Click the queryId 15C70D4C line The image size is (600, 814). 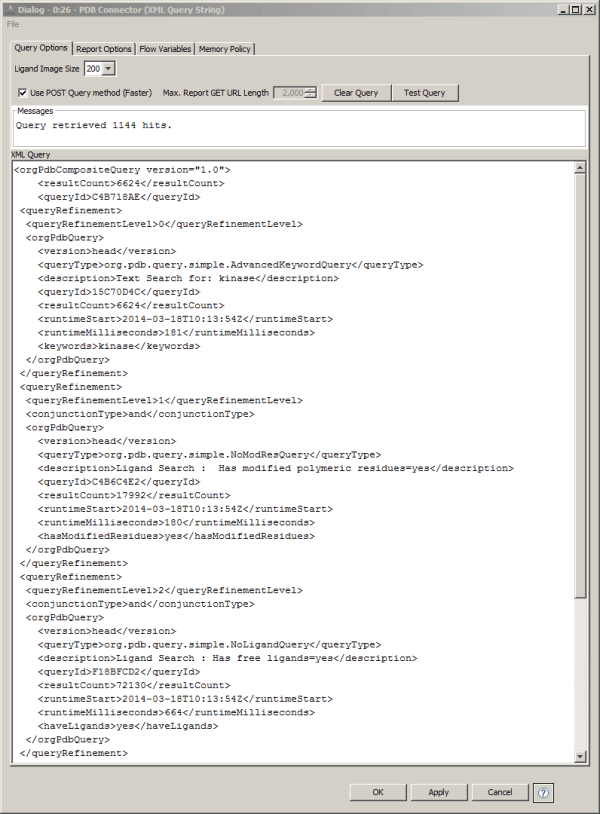119,292
